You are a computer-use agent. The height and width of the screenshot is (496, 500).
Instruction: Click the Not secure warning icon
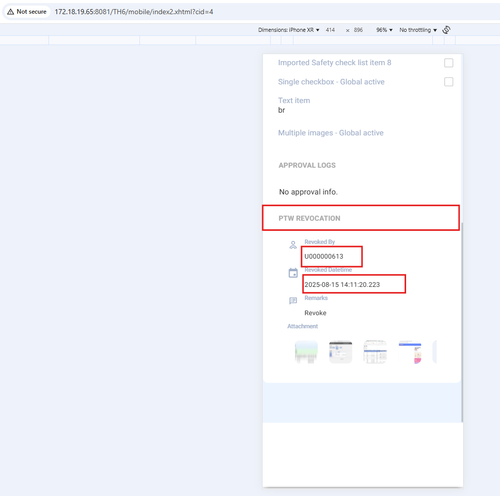click(x=10, y=12)
